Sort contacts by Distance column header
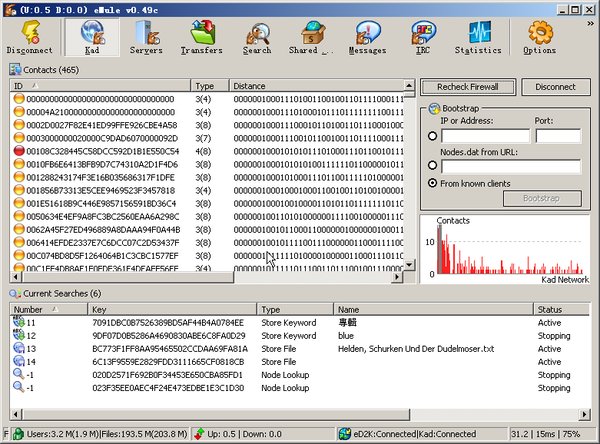Image resolution: width=600 pixels, height=444 pixels. tap(316, 86)
